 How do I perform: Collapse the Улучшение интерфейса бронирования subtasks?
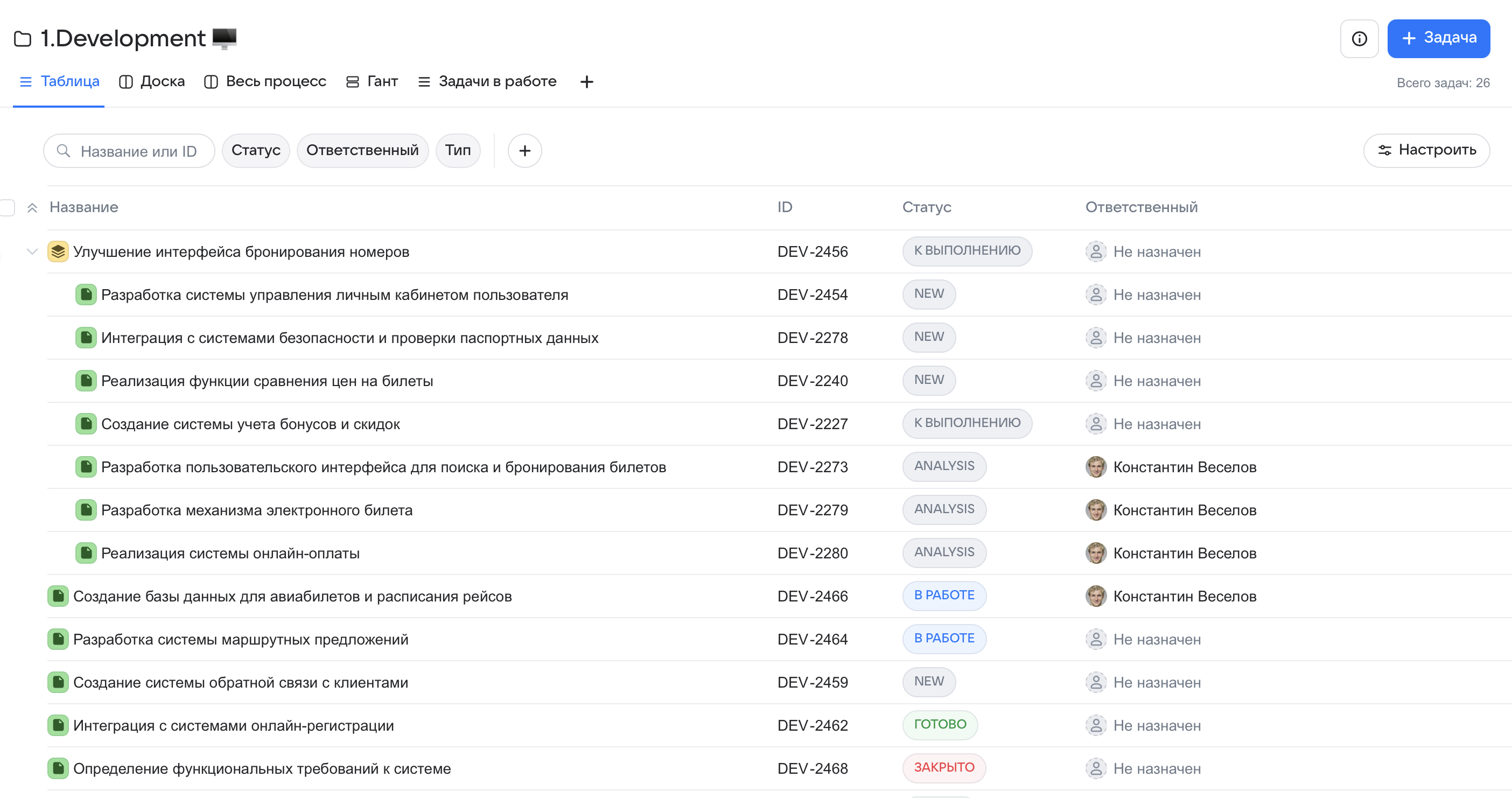tap(32, 251)
